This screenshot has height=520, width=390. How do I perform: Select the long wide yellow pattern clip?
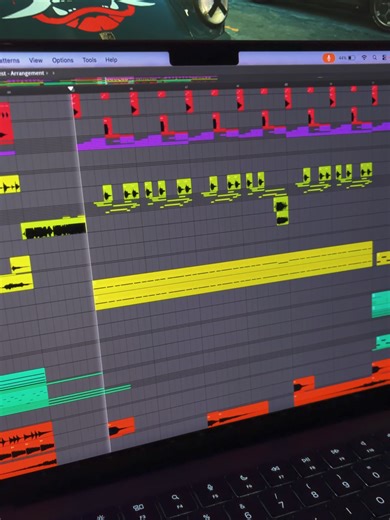point(233,275)
